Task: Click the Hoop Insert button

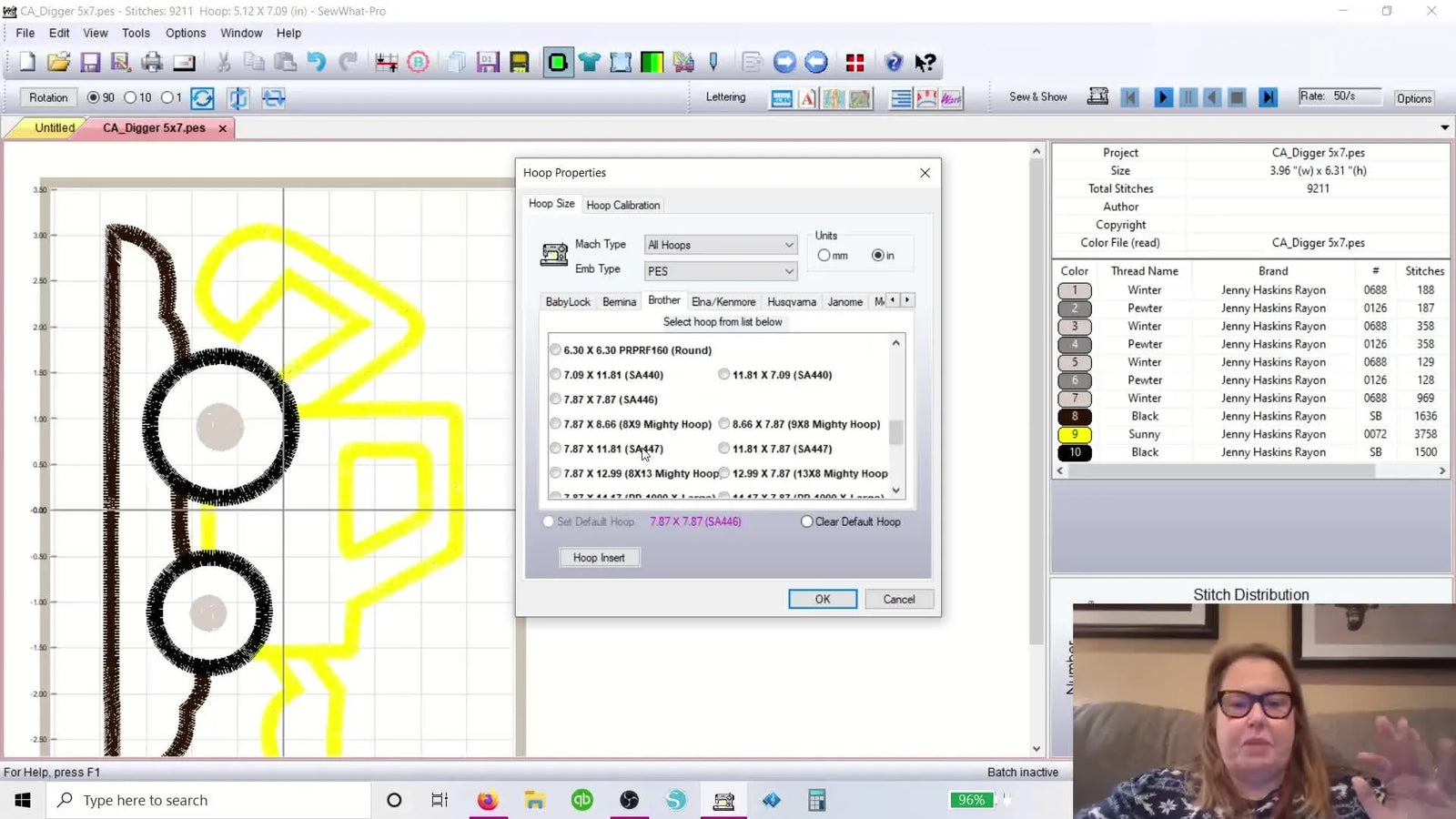Action: (599, 558)
